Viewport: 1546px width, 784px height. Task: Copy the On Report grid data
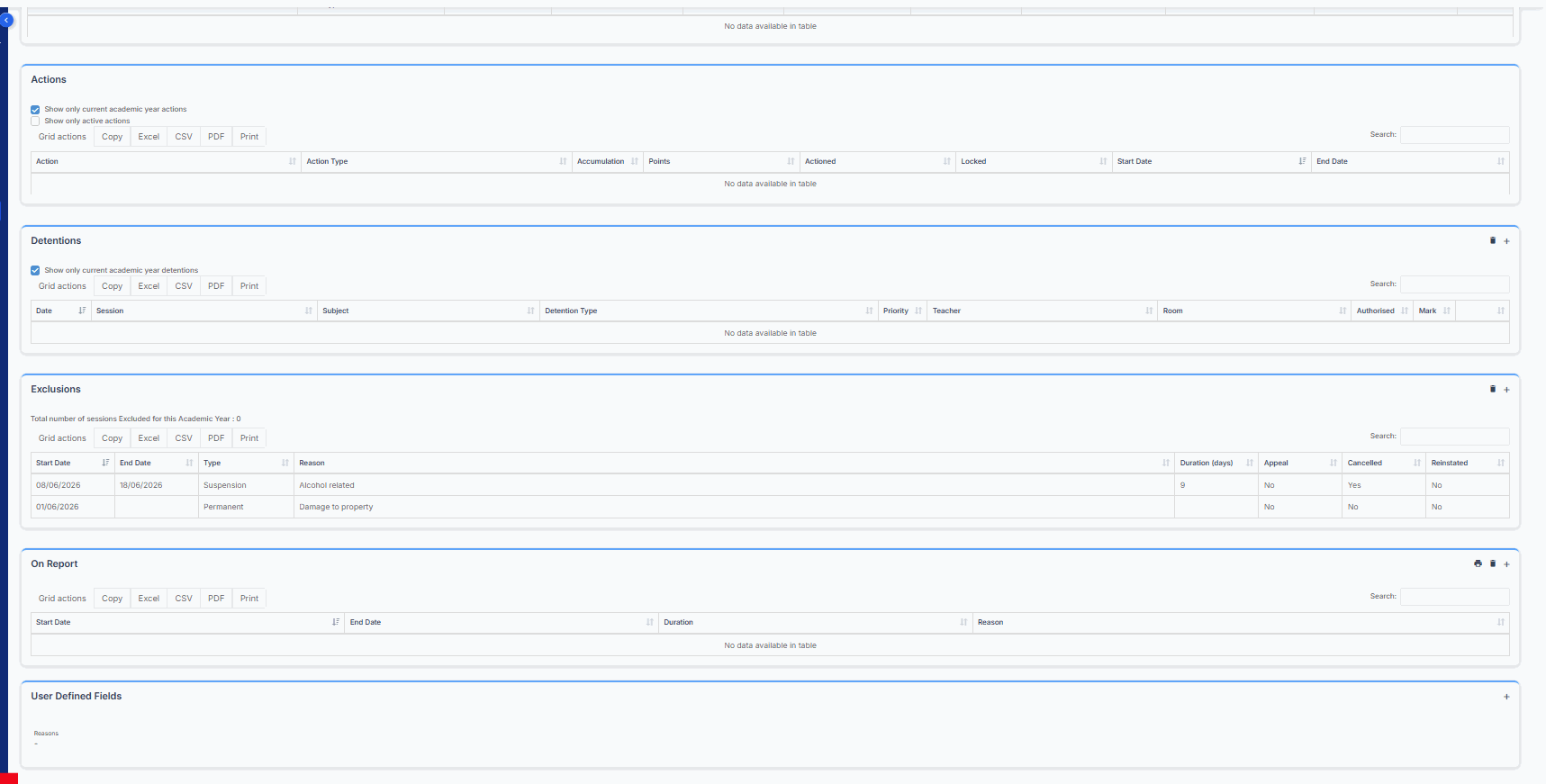[x=112, y=599]
